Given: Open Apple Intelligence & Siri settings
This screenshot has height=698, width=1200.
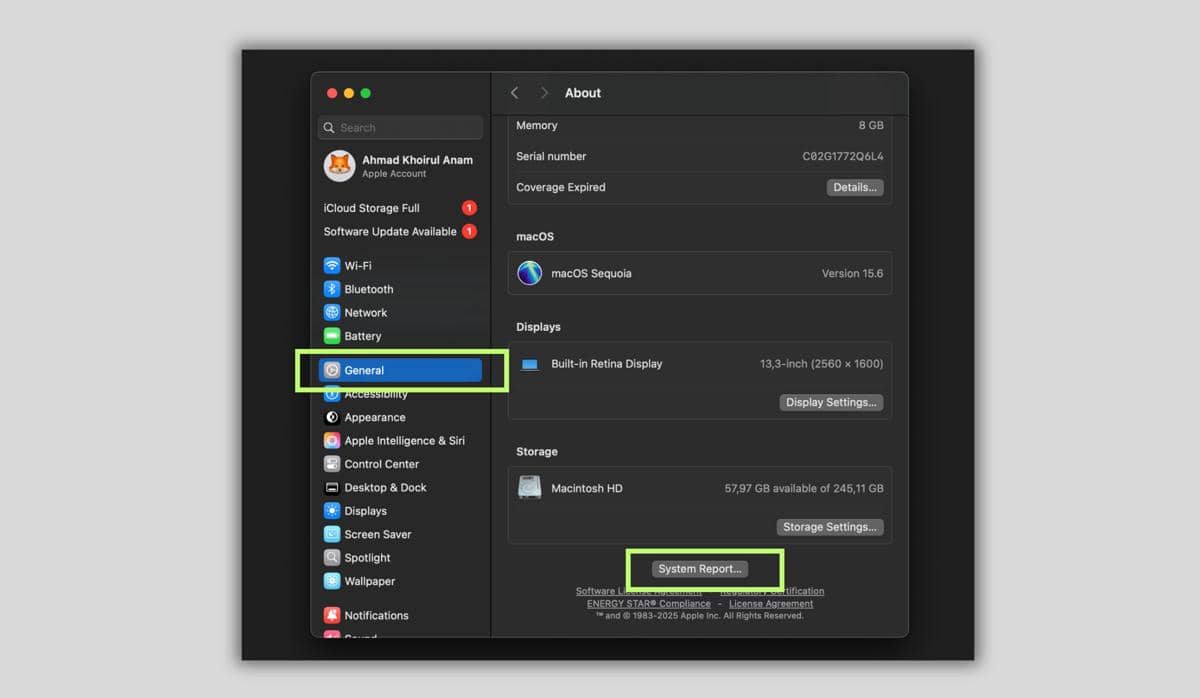Looking at the screenshot, I should click(x=333, y=440).
